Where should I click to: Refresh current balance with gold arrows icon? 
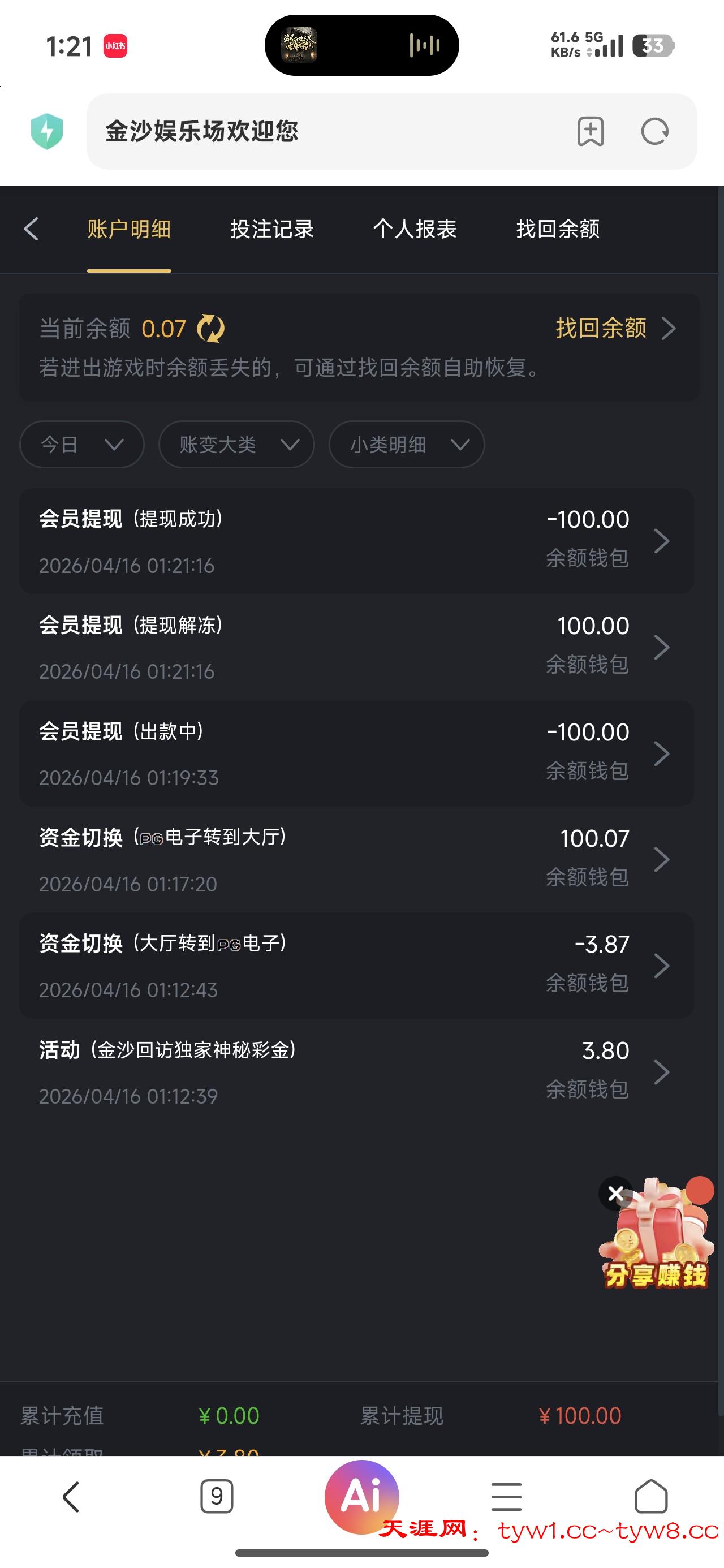(210, 329)
